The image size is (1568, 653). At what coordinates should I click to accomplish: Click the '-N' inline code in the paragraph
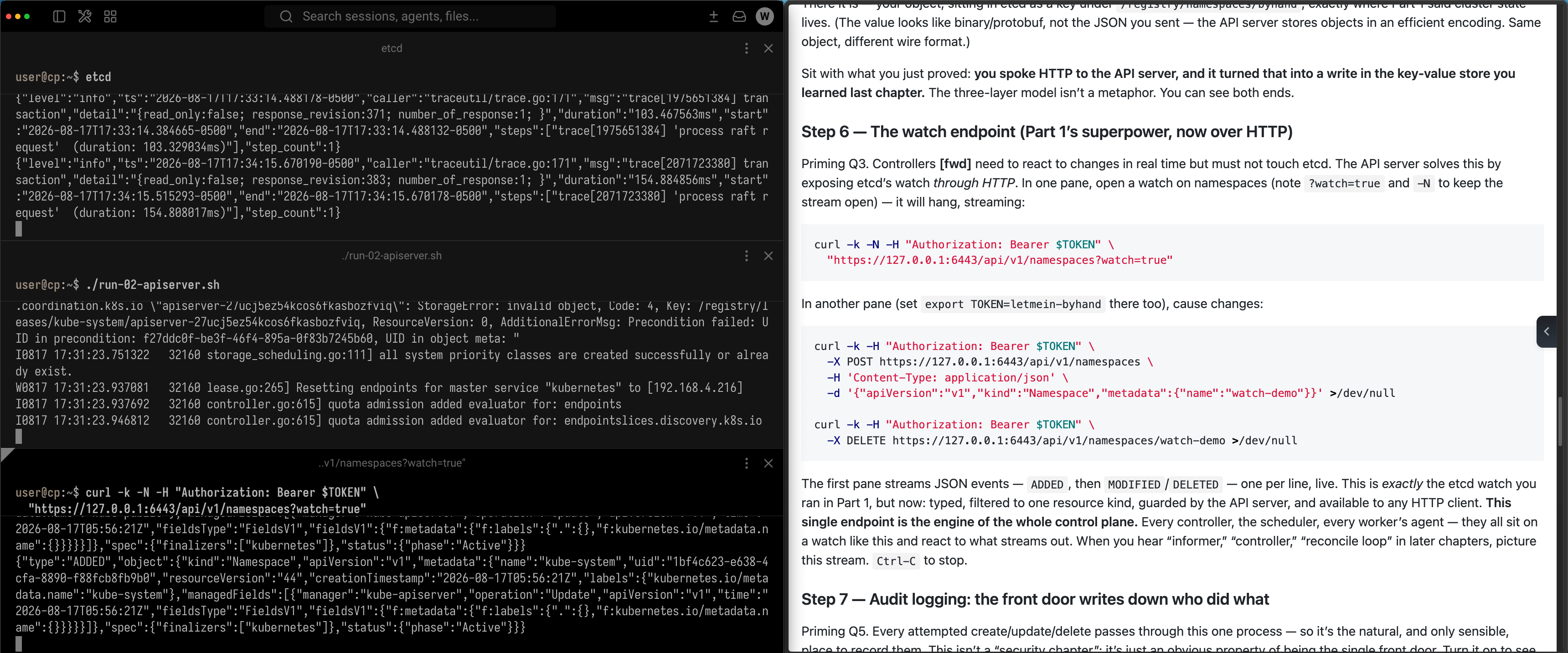1423,183
